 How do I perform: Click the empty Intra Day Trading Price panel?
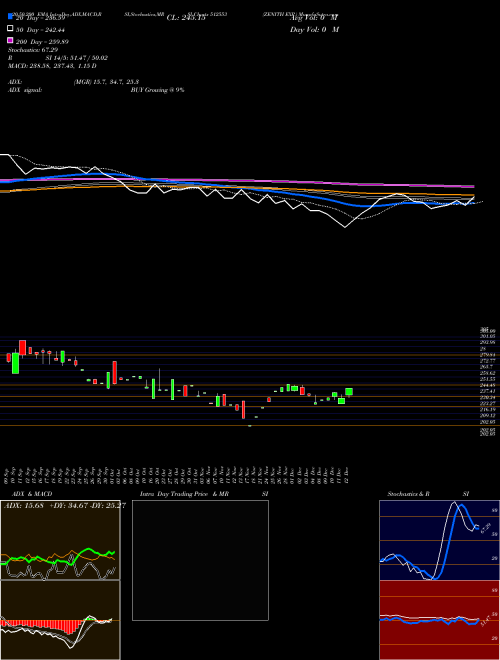click(x=200, y=560)
